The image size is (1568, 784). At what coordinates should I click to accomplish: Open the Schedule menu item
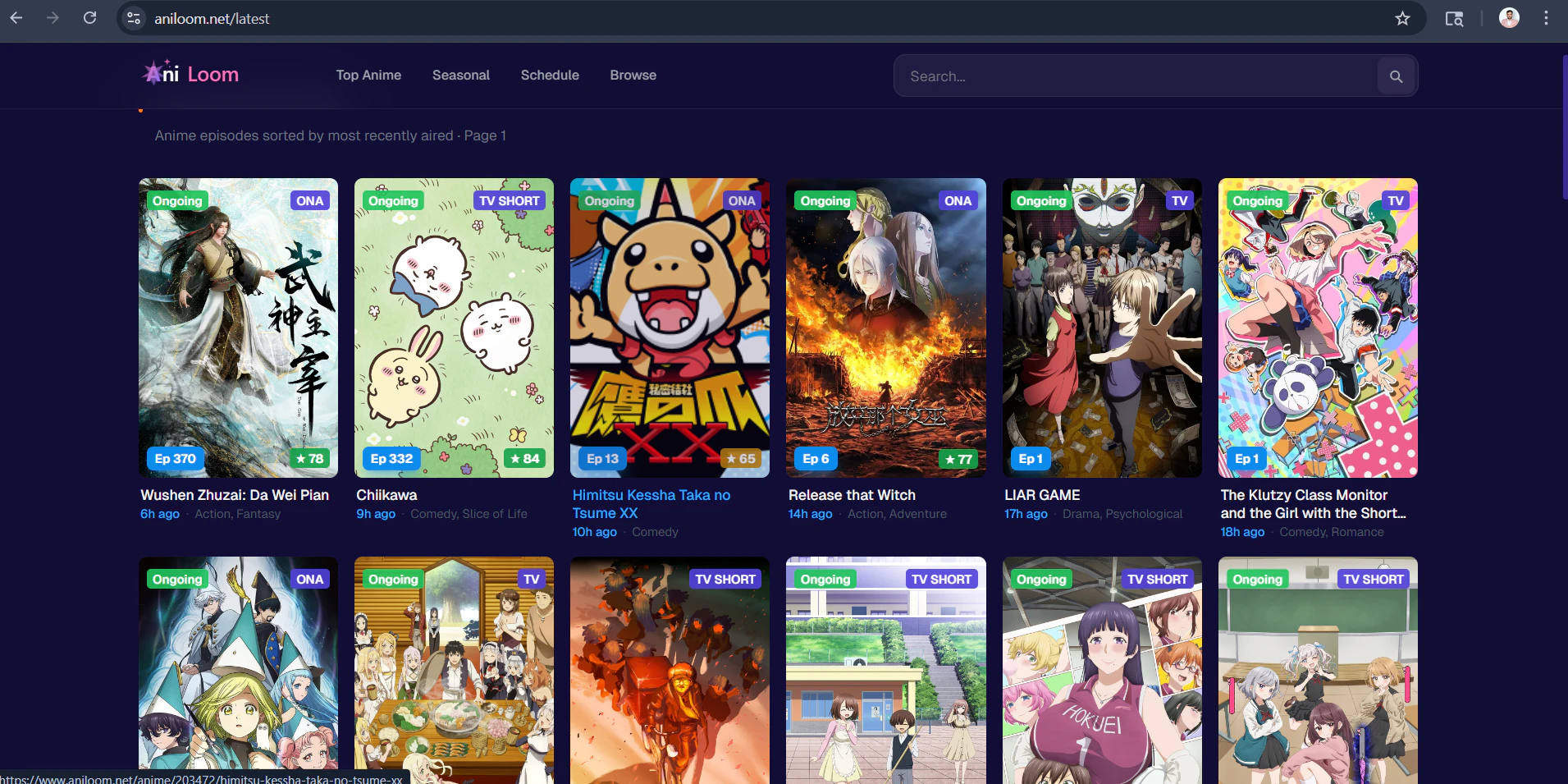click(550, 75)
